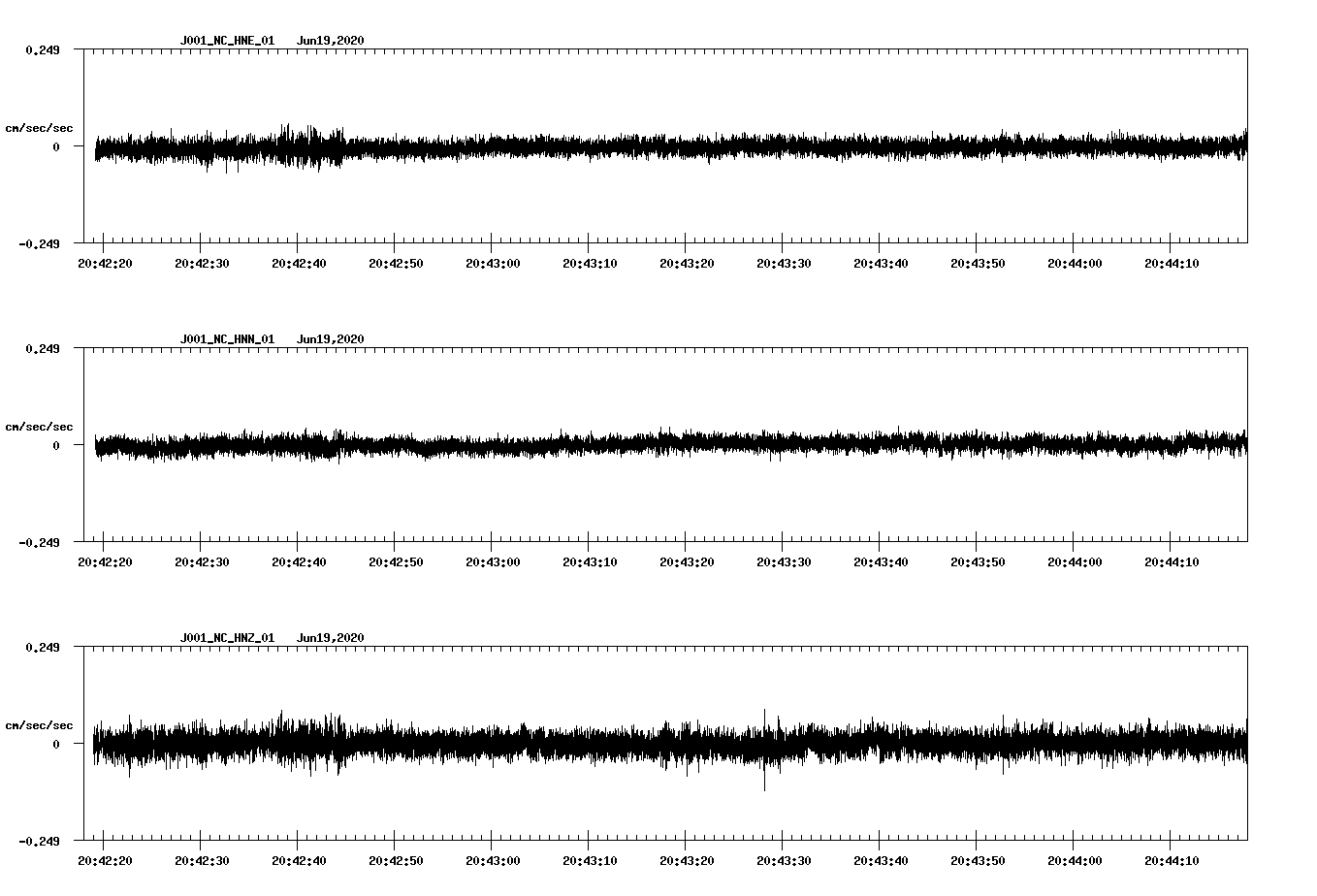Select the Jun19,2020 date on HNE plot
The height and width of the screenshot is (896, 1317).
[x=331, y=41]
